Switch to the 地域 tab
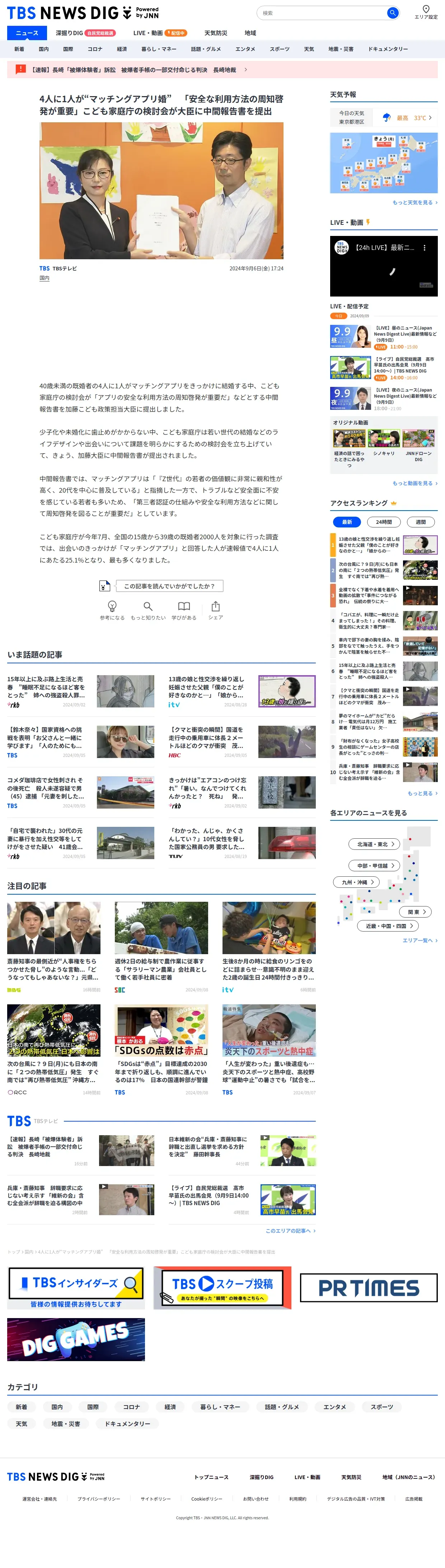 [250, 33]
